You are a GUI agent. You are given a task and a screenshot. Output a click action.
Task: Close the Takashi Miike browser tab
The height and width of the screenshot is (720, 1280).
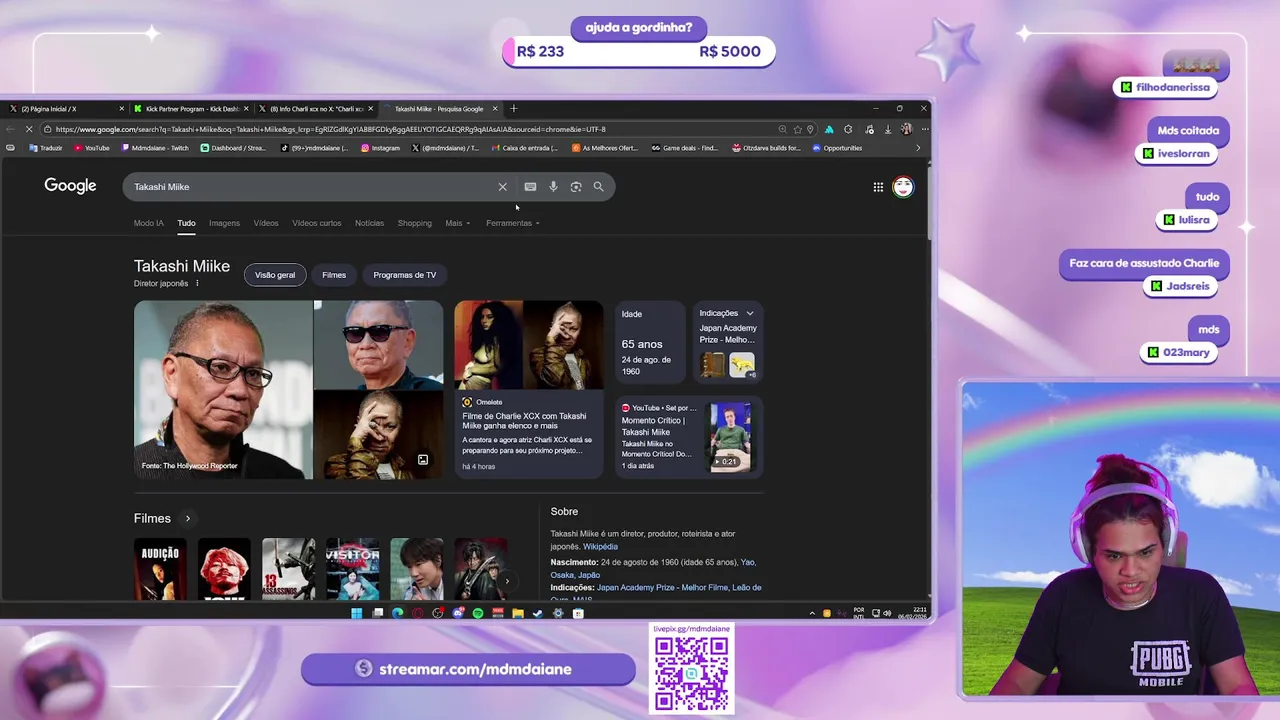[495, 108]
